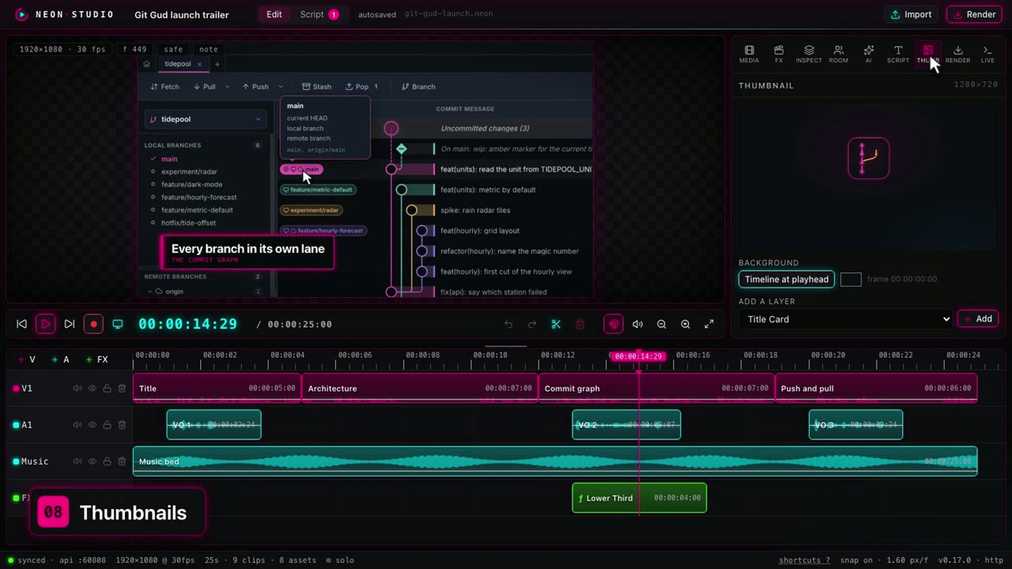Screen dimensions: 1012x569
Task: Switch to the Script tab
Action: 319,14
